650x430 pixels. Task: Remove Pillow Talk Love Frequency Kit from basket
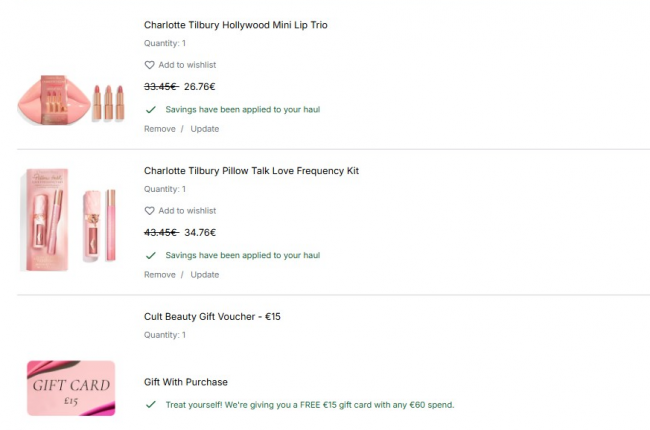(159, 275)
